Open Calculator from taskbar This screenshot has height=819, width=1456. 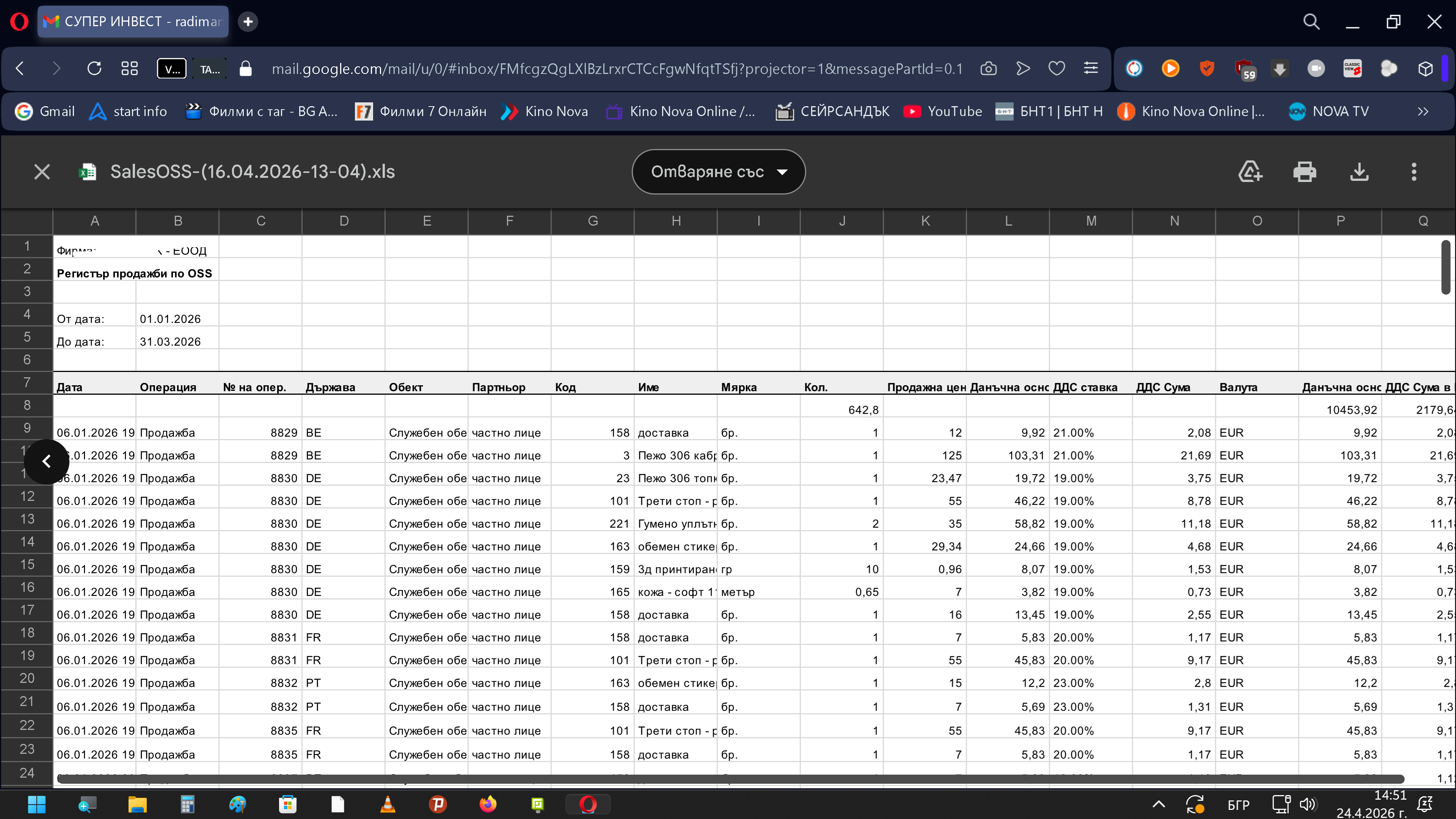(x=187, y=804)
